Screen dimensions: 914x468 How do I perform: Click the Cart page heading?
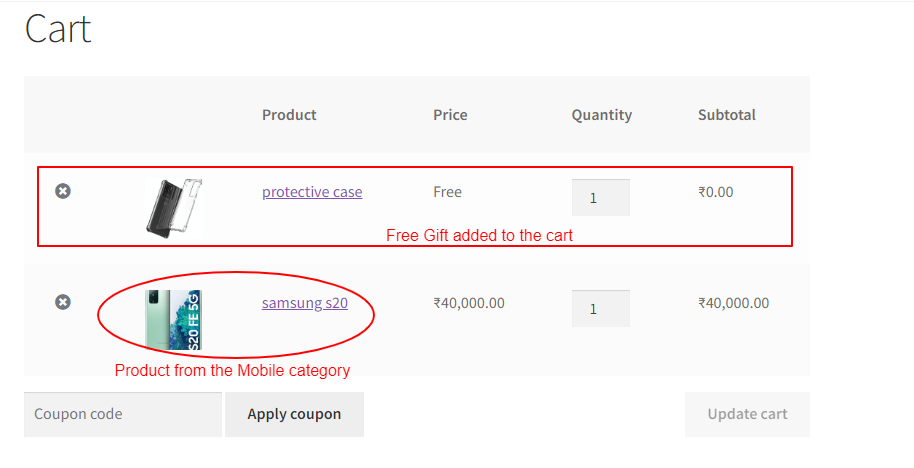[58, 29]
